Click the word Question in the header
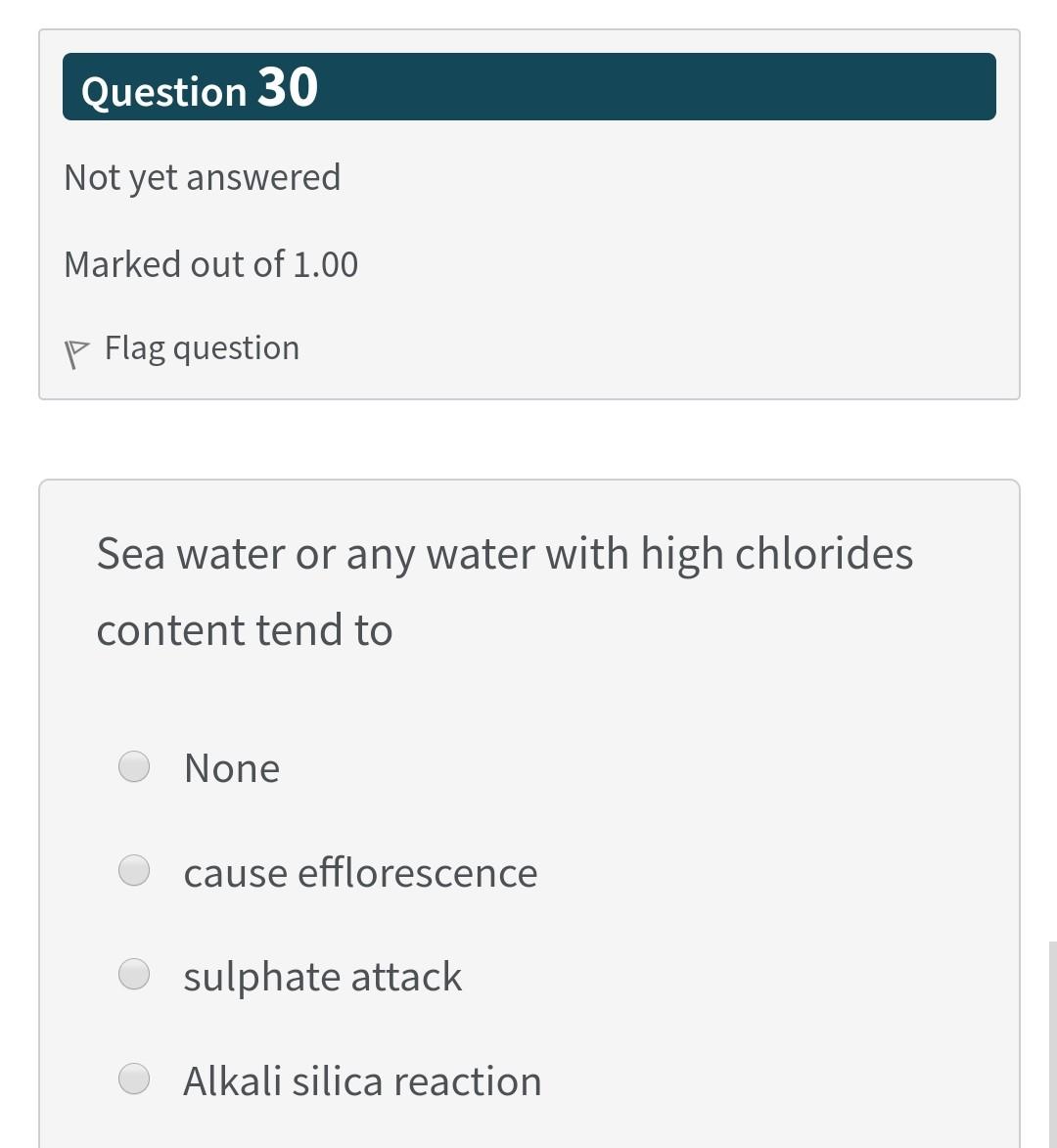 (163, 92)
